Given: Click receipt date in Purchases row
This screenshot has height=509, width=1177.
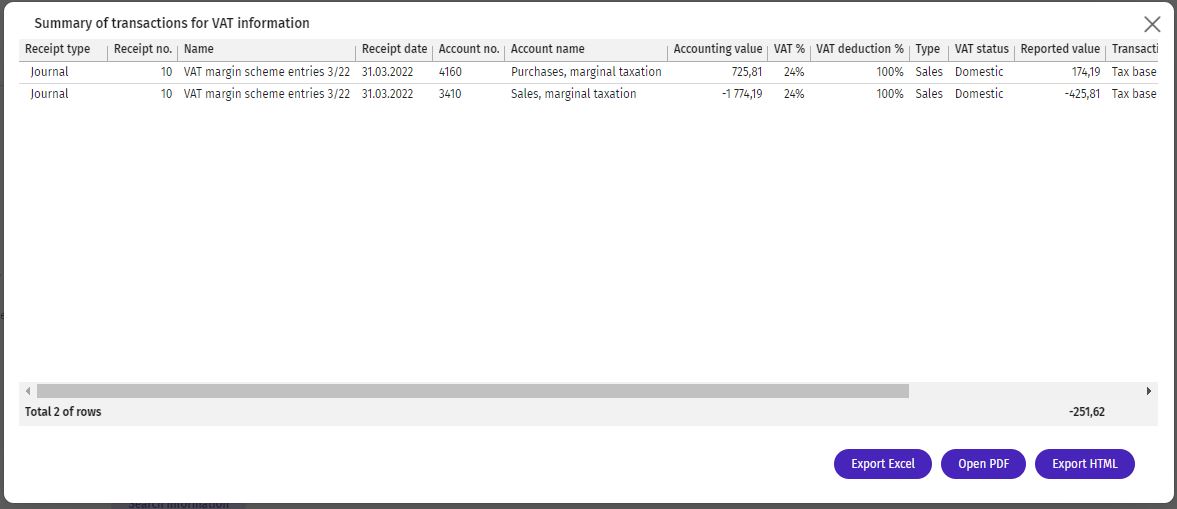Looking at the screenshot, I should click(387, 72).
